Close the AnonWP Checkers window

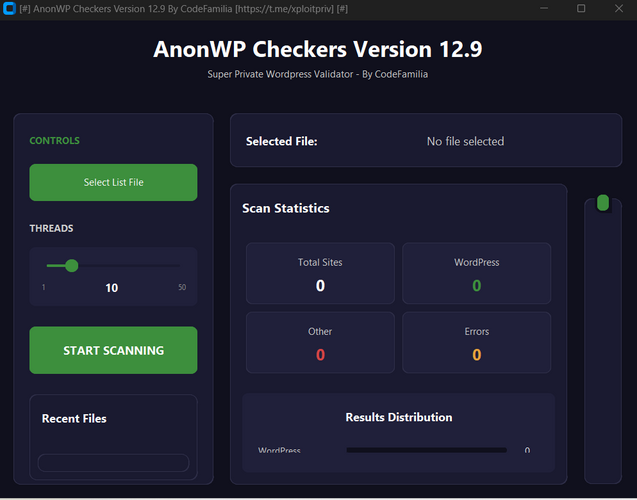point(619,8)
